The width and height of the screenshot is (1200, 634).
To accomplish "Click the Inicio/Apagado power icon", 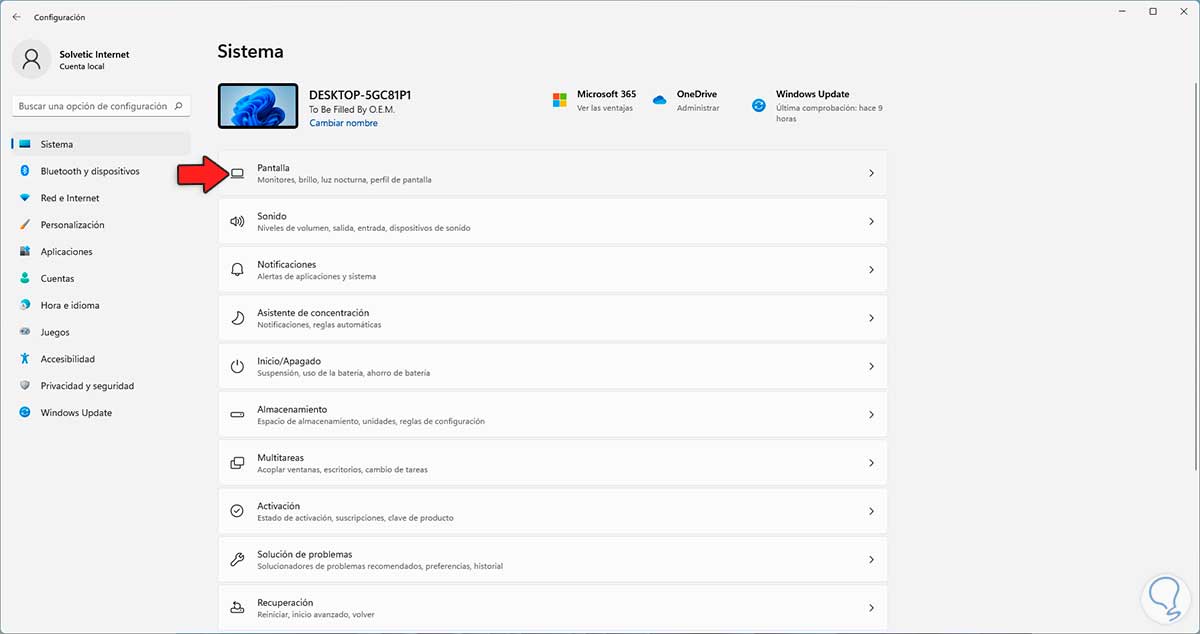I will coord(237,366).
